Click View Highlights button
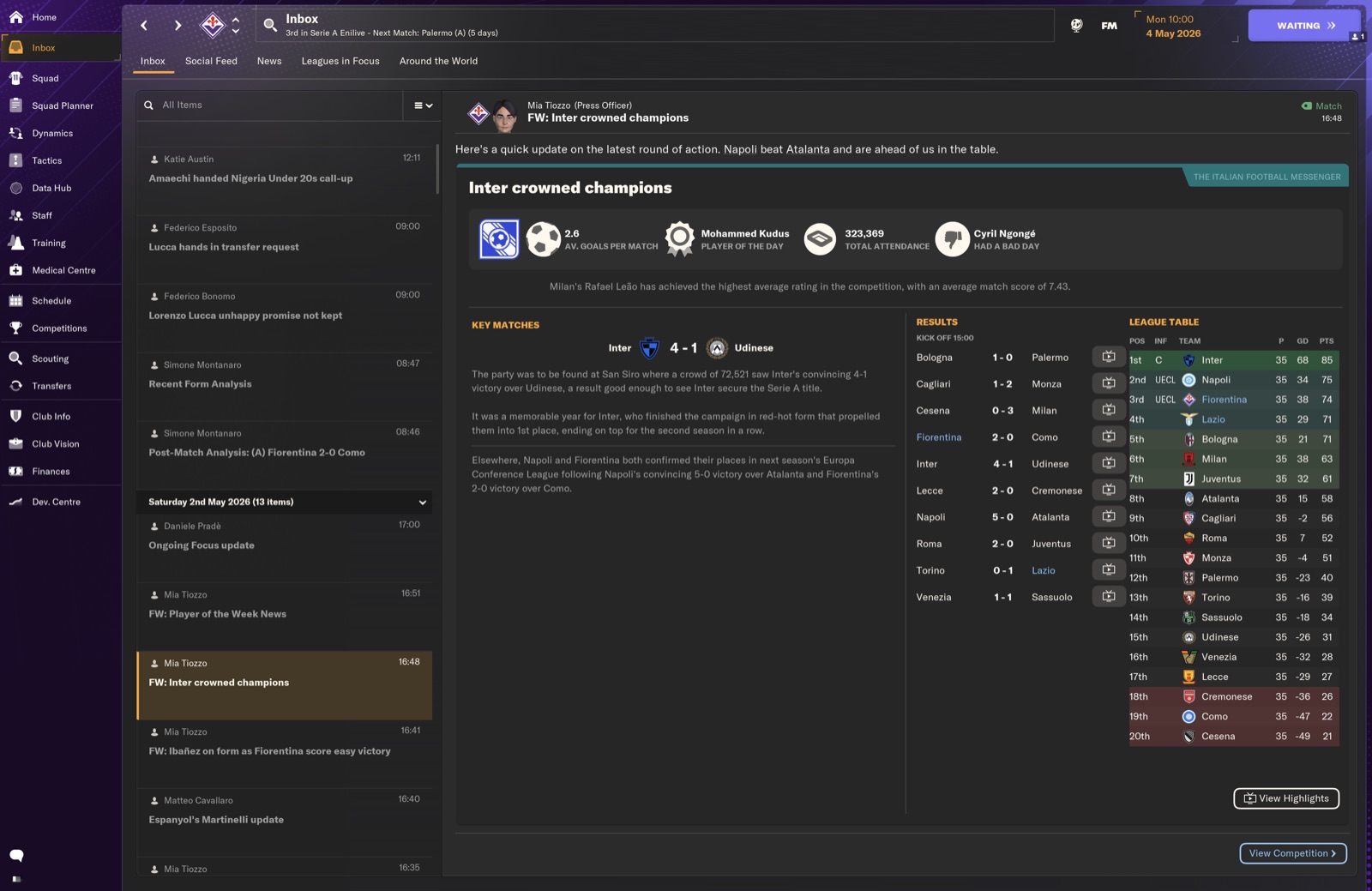Screen dimensions: 1372x891 pyautogui.click(x=1286, y=798)
